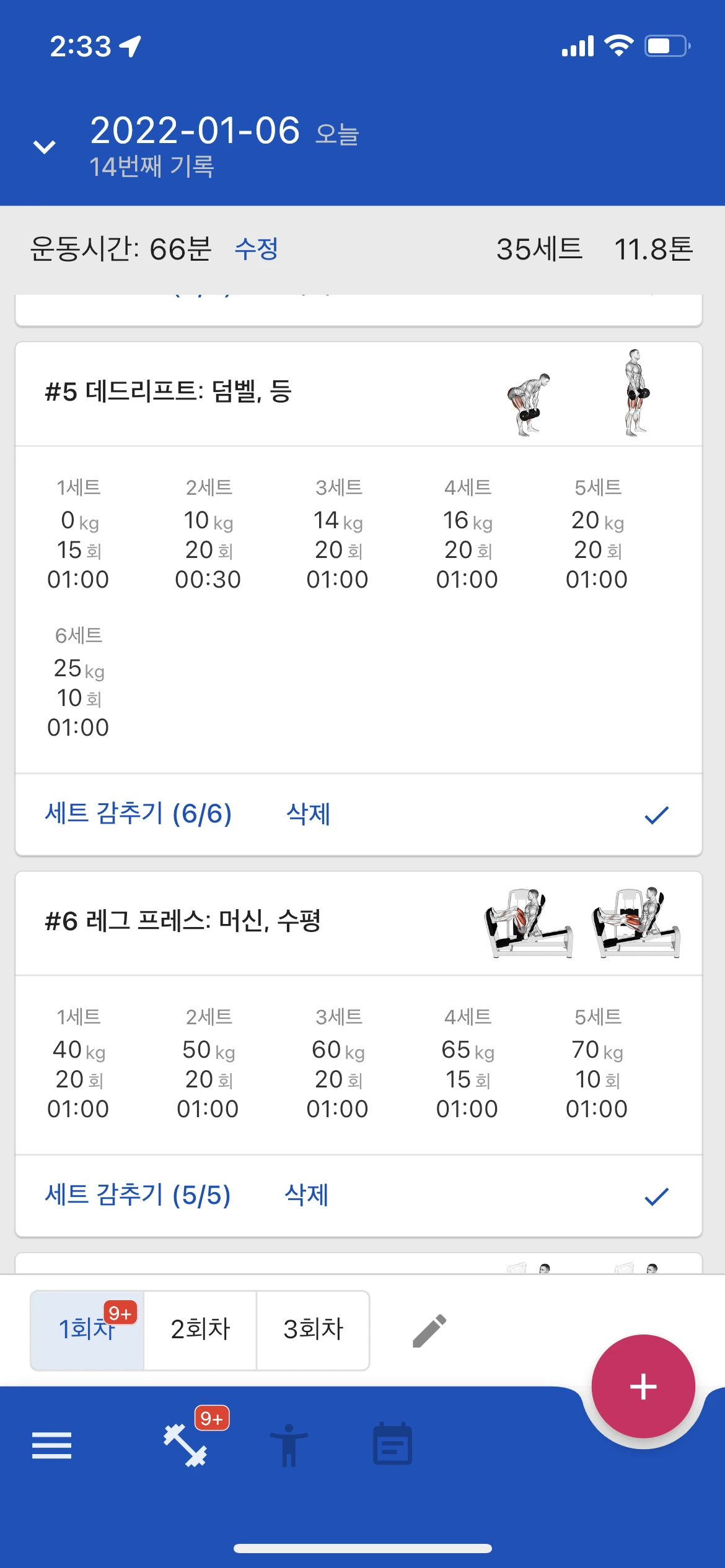Select the 6세트 25kg deadlift set
Screen dimensions: 725x1568
(x=79, y=682)
